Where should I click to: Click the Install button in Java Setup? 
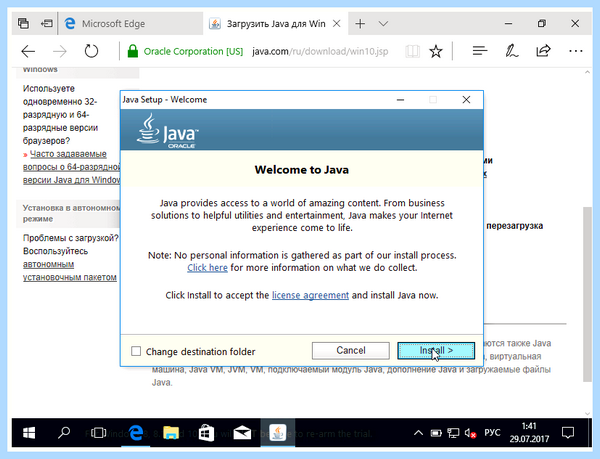[436, 350]
